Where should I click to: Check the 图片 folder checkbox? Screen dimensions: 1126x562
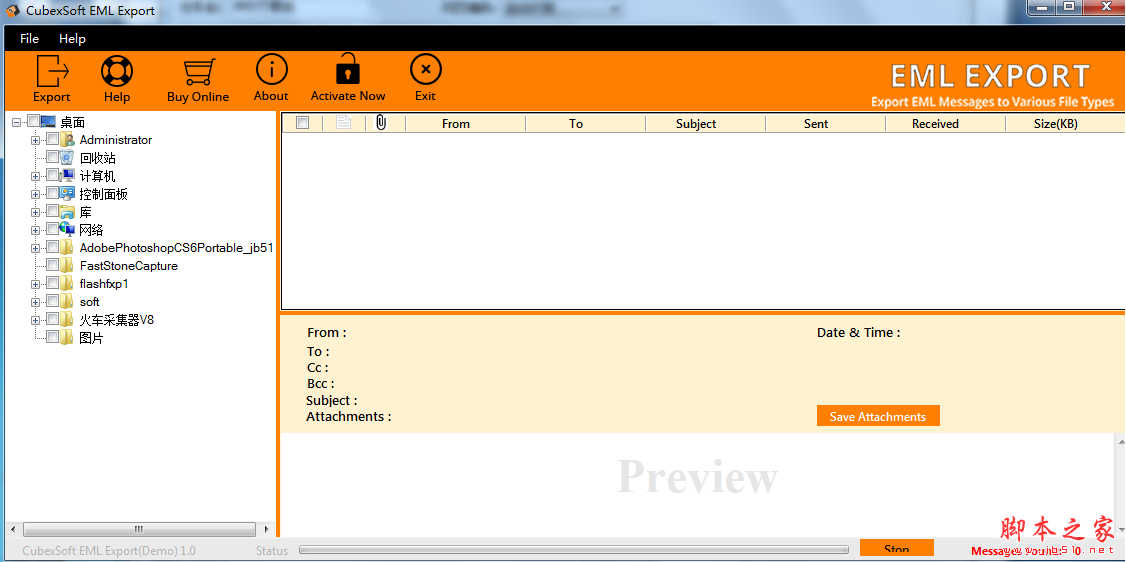[x=52, y=337]
